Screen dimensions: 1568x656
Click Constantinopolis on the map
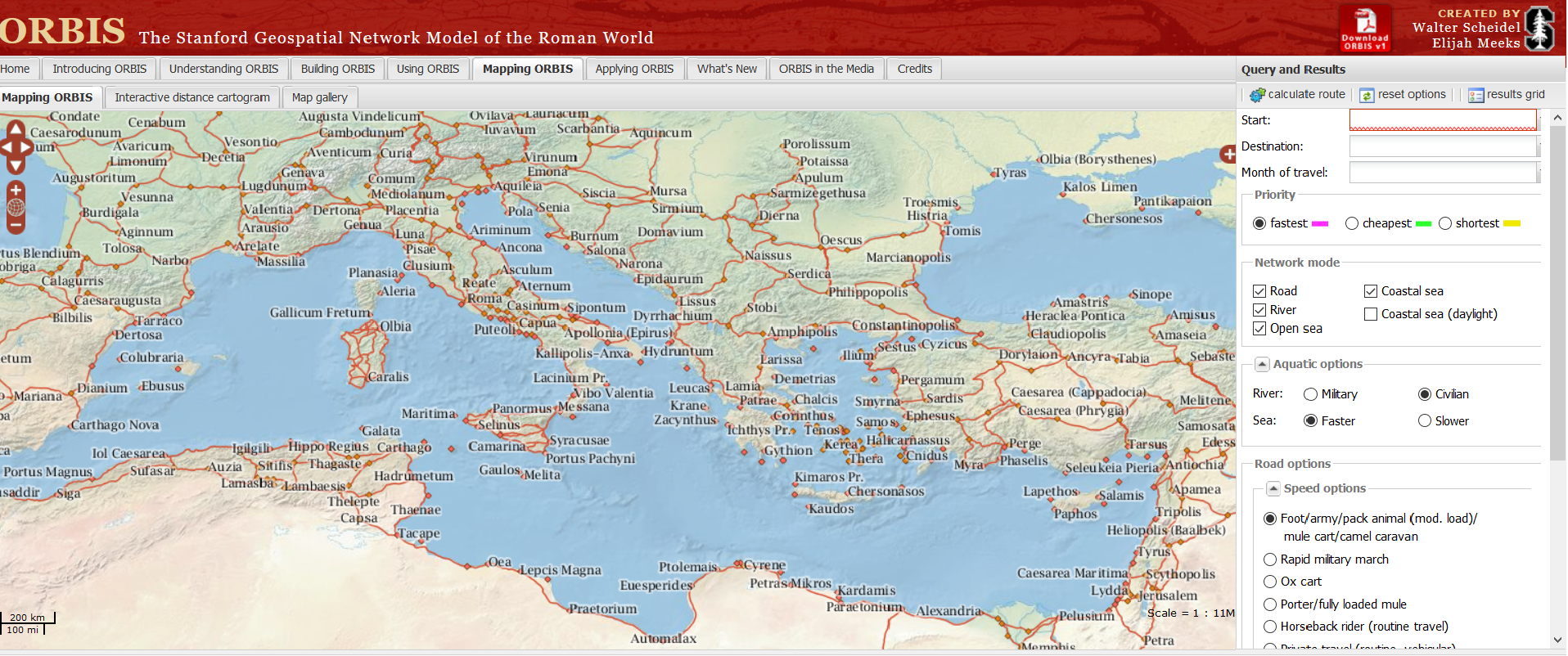point(904,326)
